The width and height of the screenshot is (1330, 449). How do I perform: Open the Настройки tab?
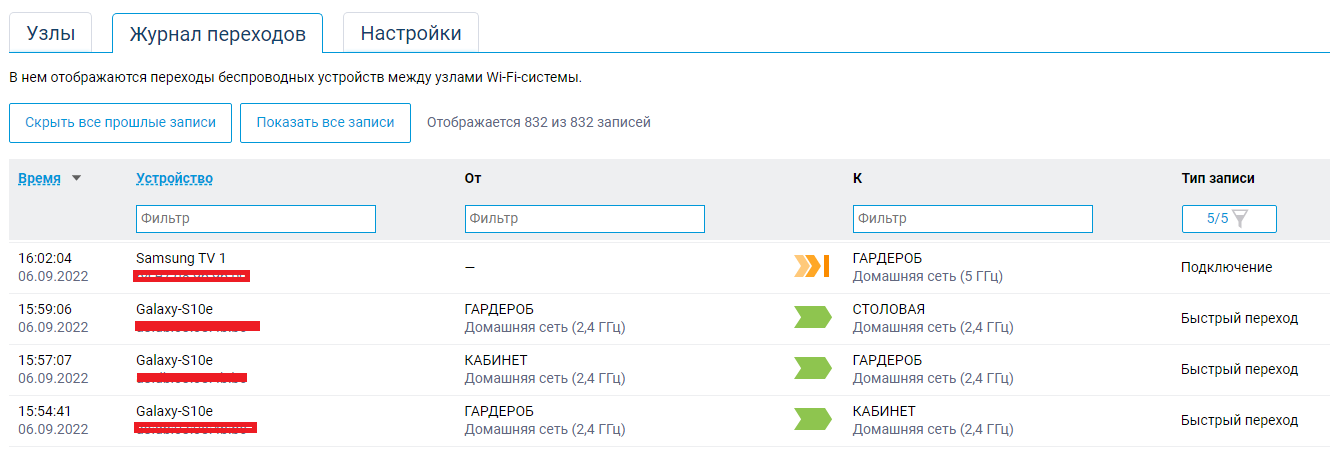click(410, 33)
